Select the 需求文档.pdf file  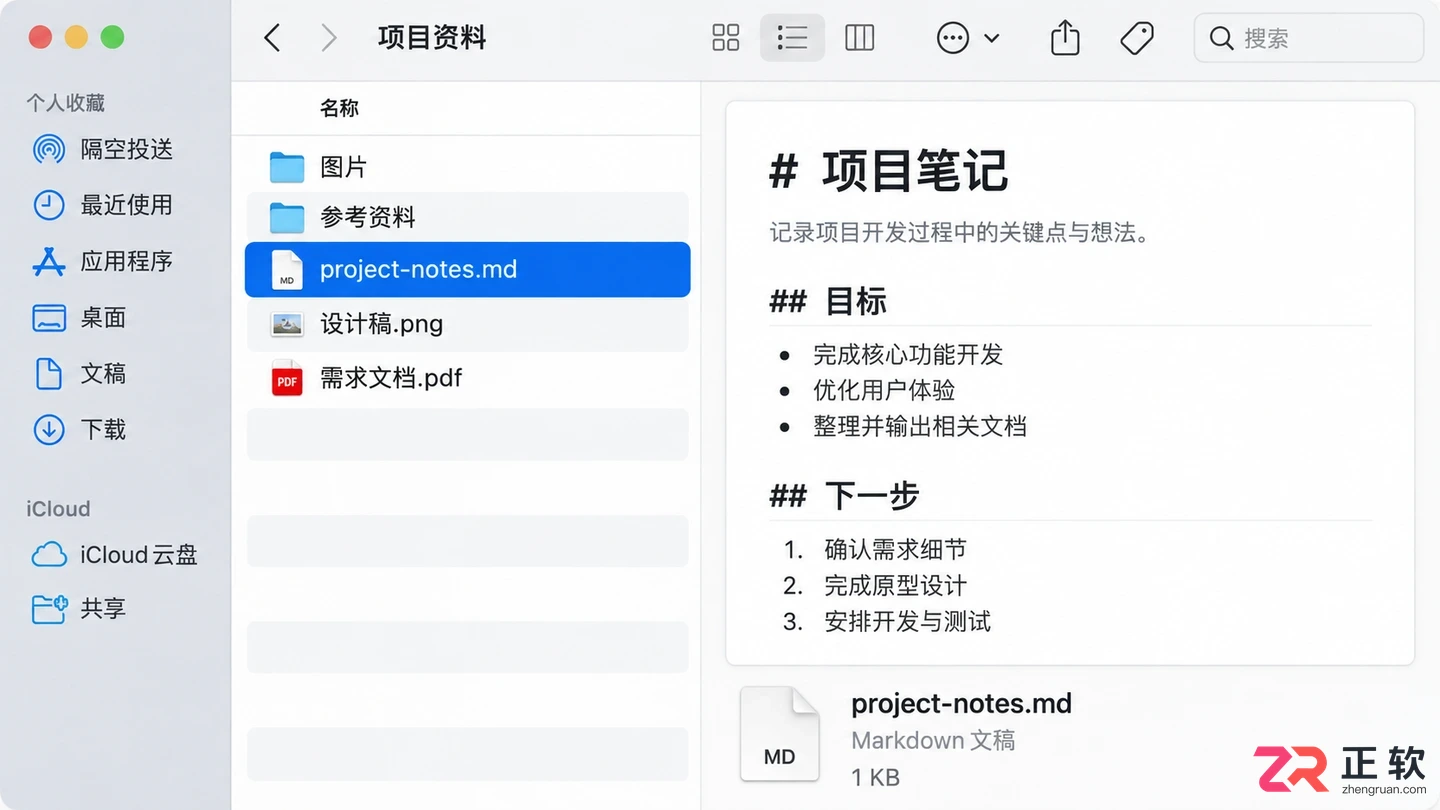pos(468,378)
